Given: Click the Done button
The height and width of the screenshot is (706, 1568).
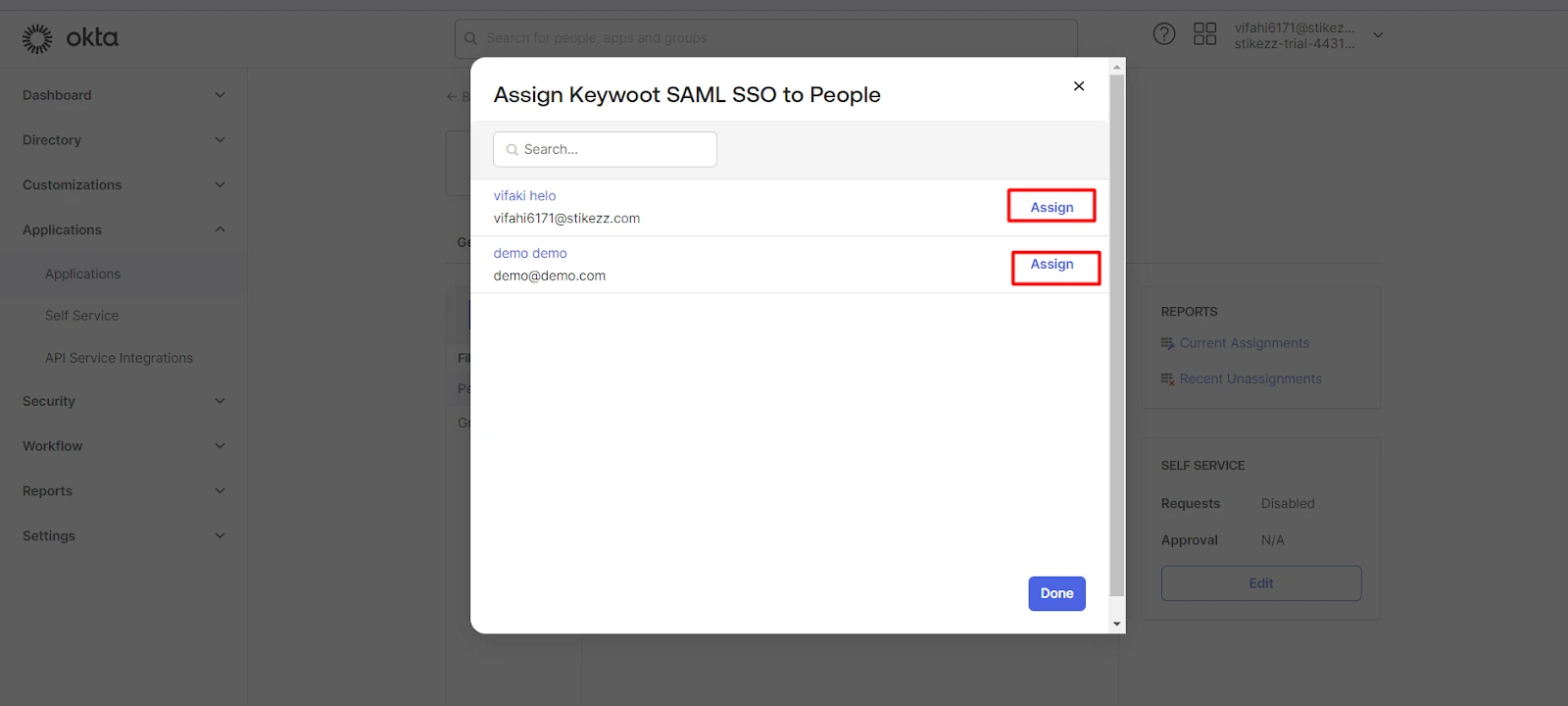Looking at the screenshot, I should [x=1056, y=593].
